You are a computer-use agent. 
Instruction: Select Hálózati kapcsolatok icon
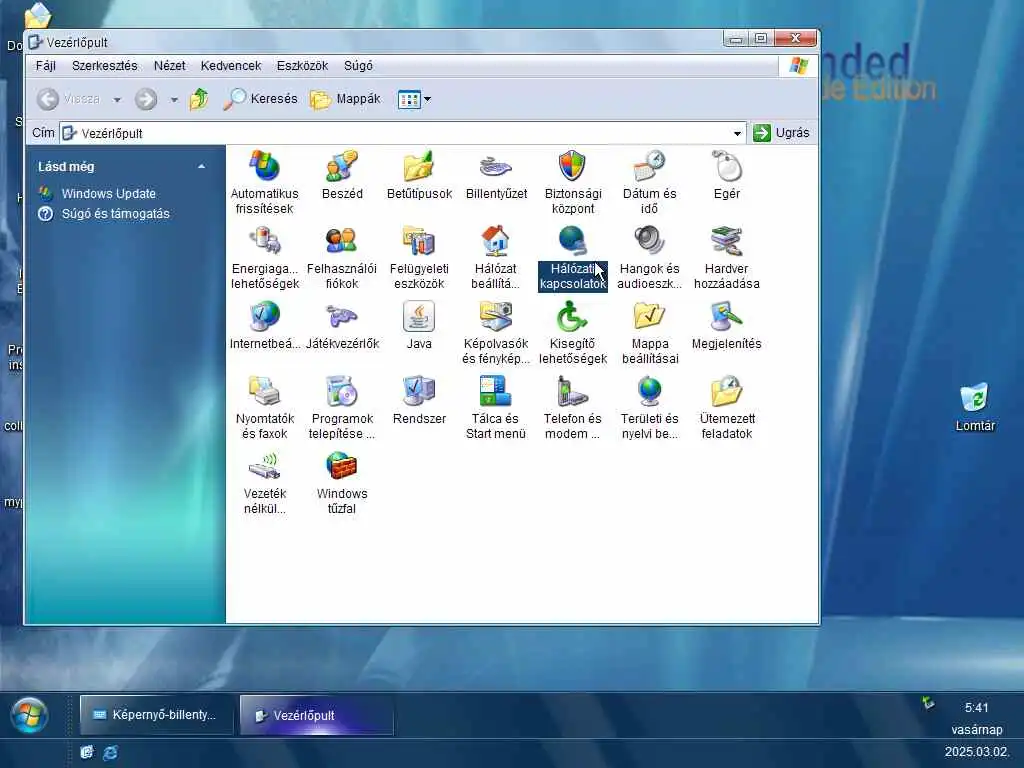click(573, 257)
